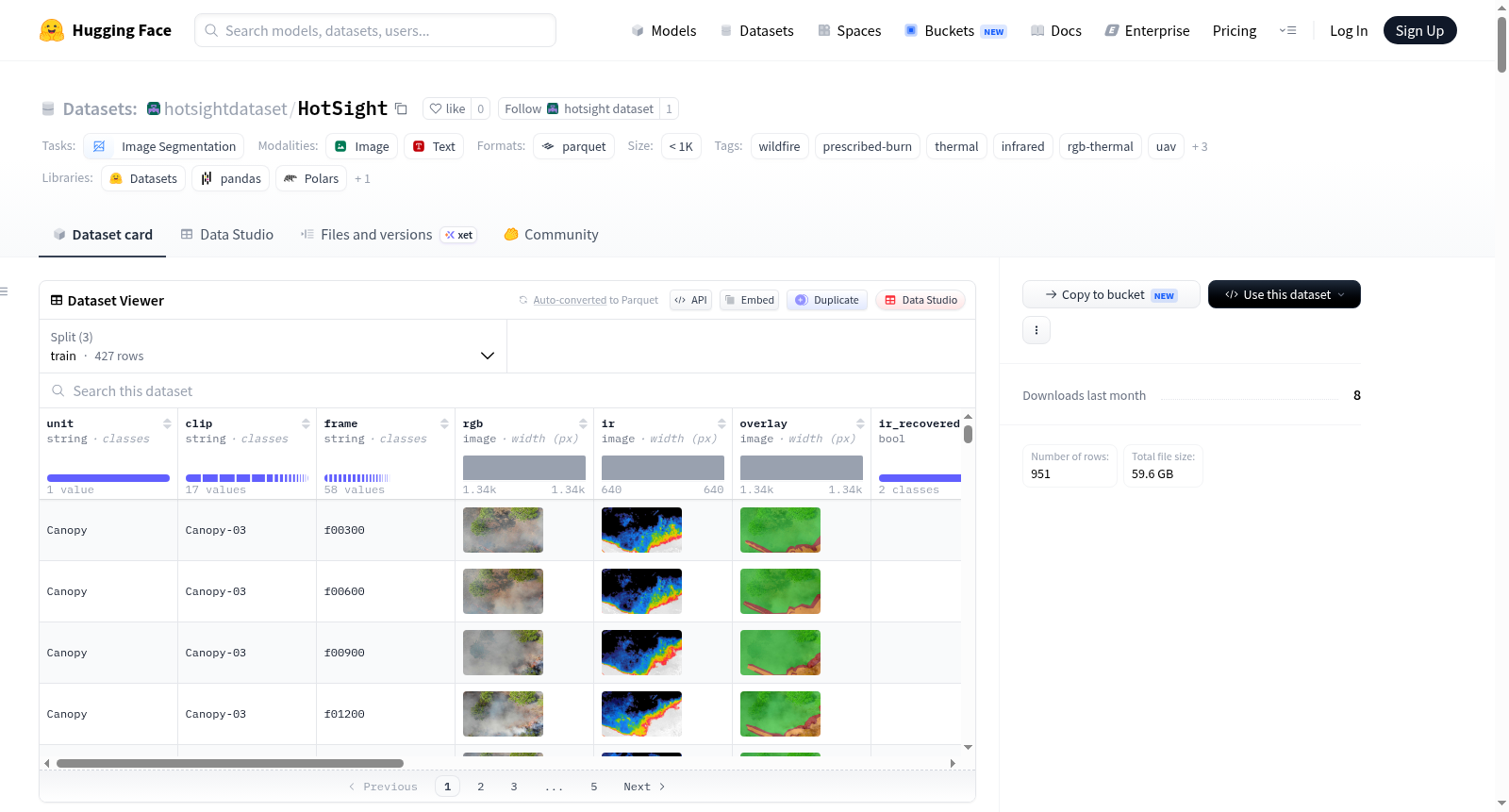Image resolution: width=1509 pixels, height=812 pixels.
Task: Click the wildfire tag
Action: pos(779,146)
